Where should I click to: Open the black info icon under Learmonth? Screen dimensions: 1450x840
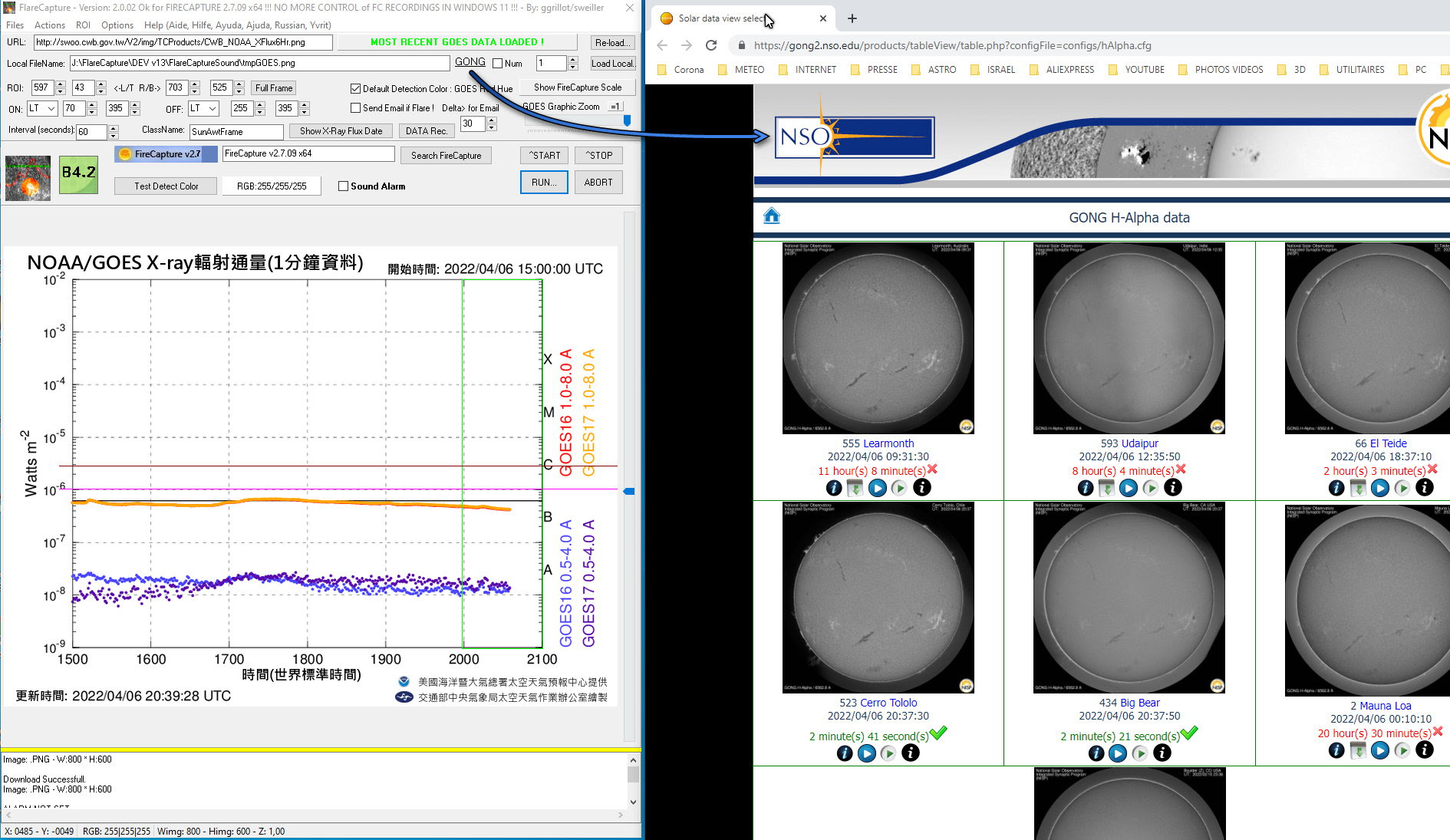click(922, 487)
